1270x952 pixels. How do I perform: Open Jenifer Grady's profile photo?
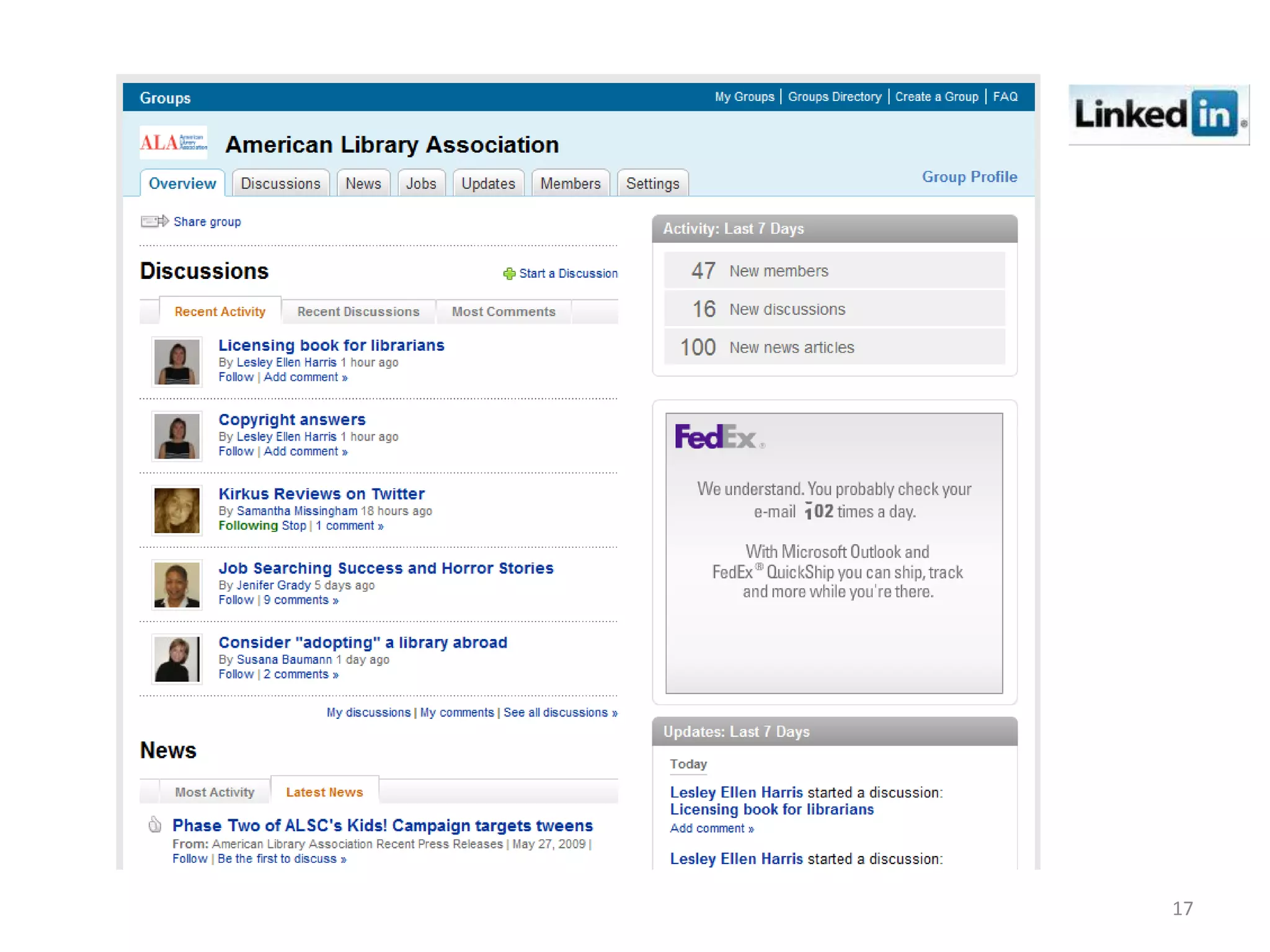(x=177, y=585)
